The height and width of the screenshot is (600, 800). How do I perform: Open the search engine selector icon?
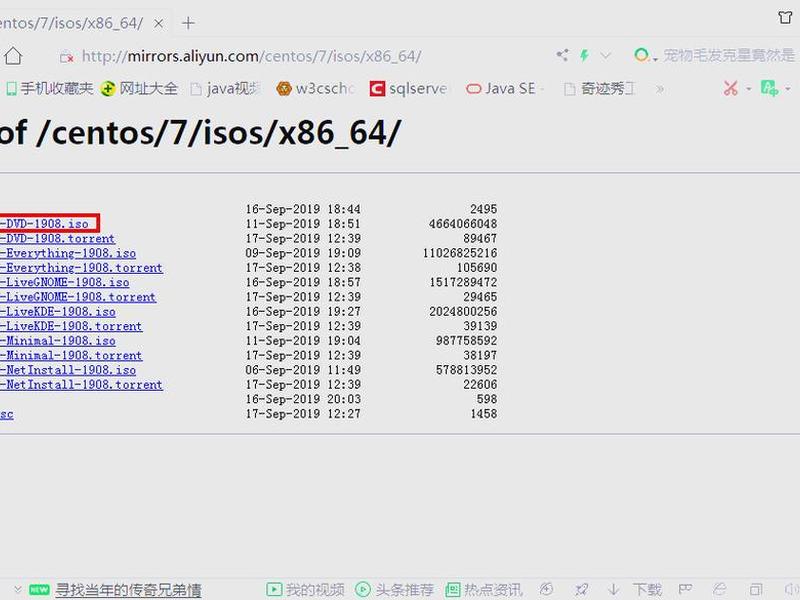tap(645, 55)
